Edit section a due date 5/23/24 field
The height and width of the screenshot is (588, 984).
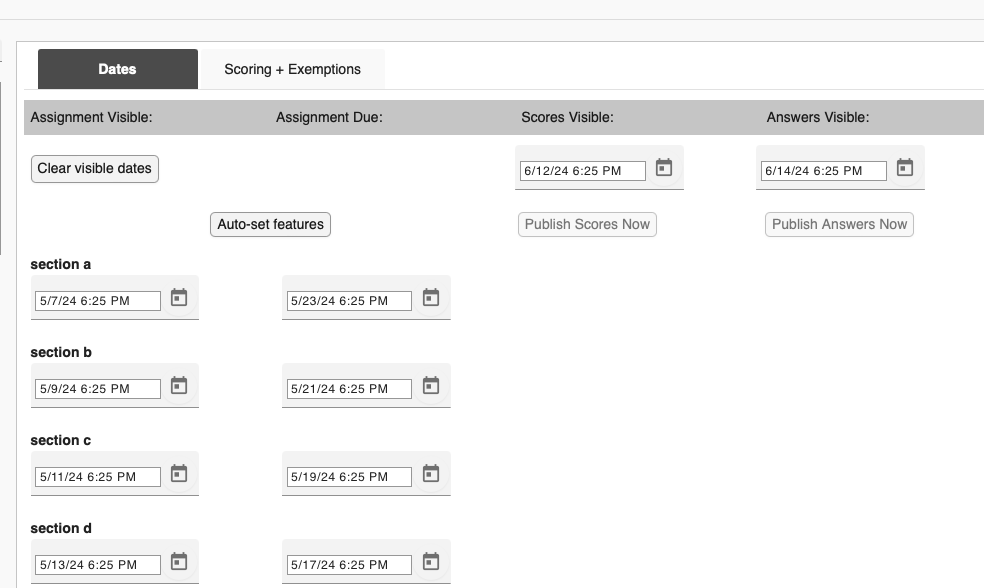[350, 301]
